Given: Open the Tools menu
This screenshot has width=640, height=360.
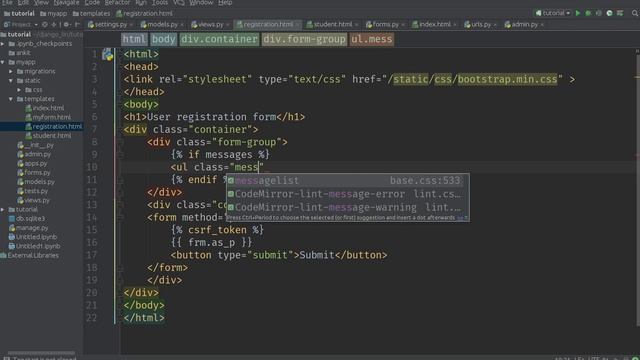Looking at the screenshot, I should pyautogui.click(x=160, y=3).
